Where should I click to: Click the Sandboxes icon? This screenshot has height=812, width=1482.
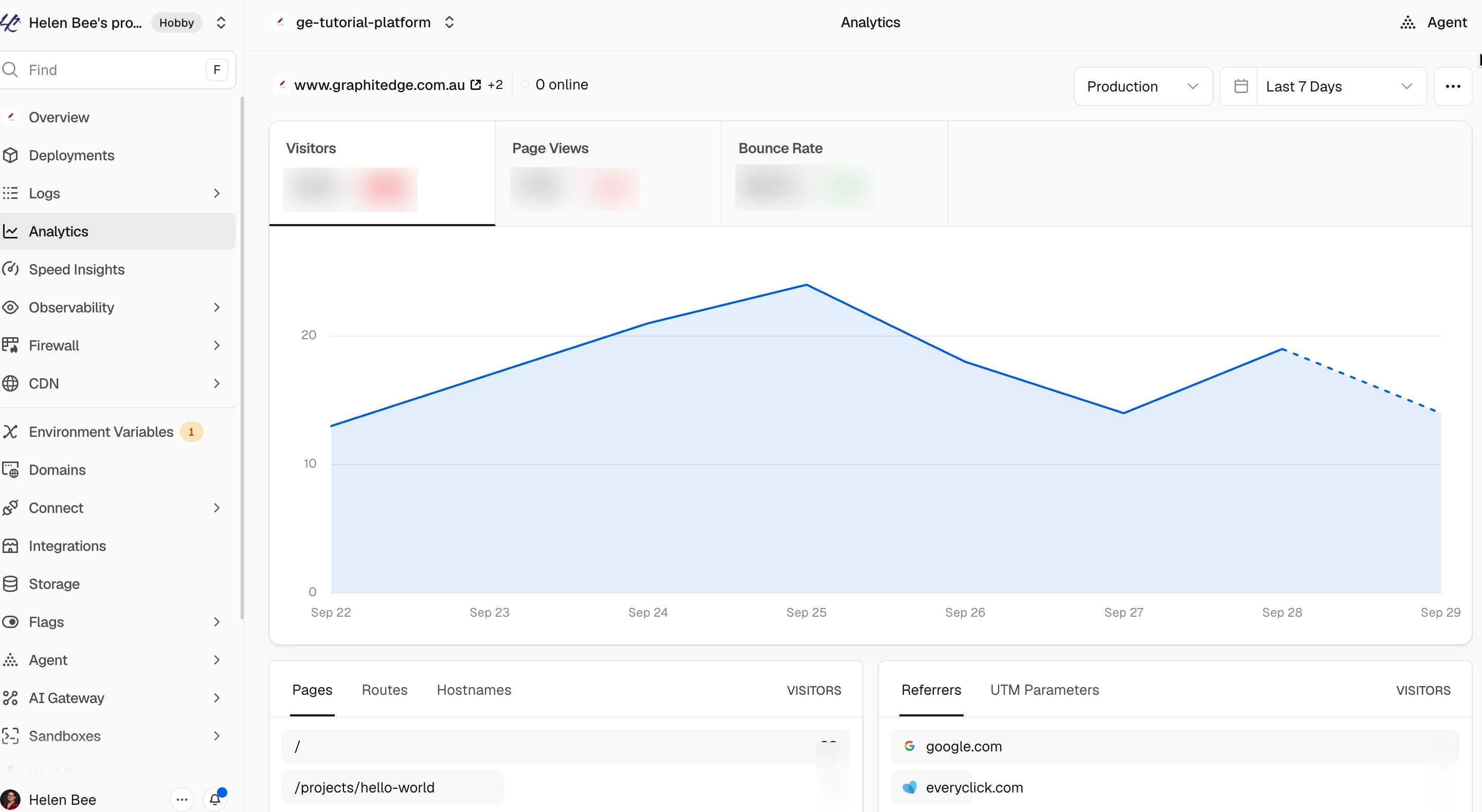click(x=10, y=735)
